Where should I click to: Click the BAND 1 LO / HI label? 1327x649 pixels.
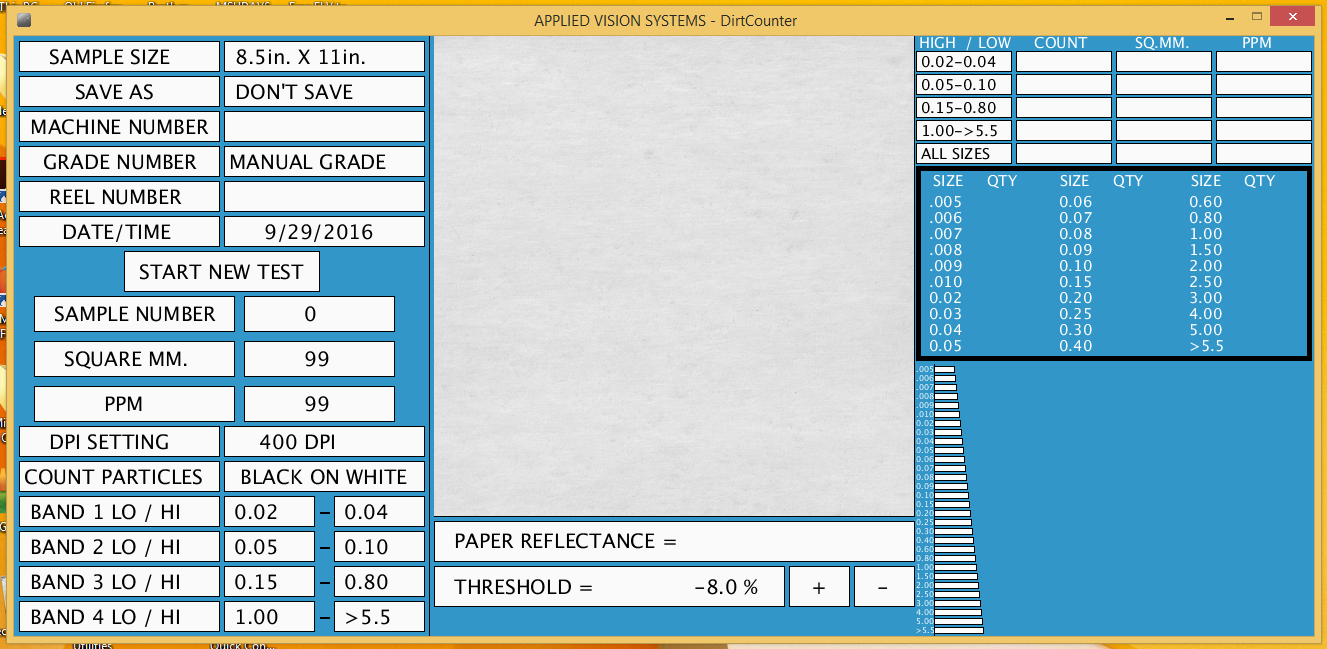pos(119,512)
